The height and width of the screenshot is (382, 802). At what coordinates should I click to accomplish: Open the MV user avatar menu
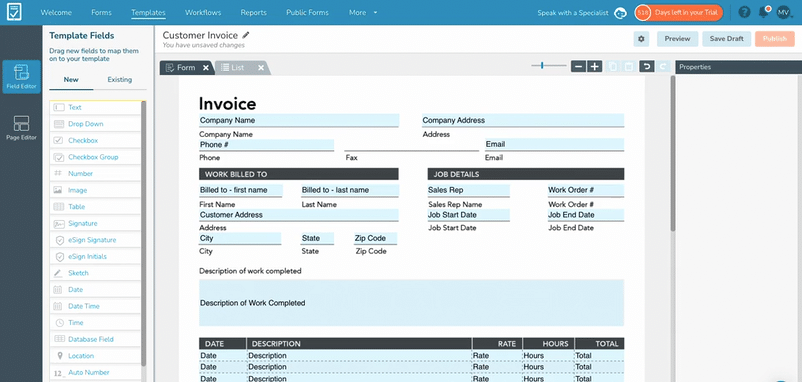pos(783,12)
